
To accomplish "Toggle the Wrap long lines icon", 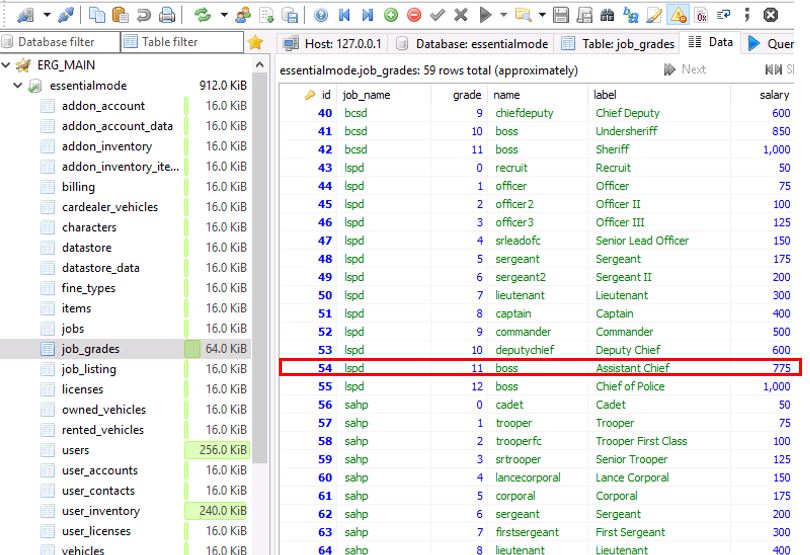I will click(724, 15).
